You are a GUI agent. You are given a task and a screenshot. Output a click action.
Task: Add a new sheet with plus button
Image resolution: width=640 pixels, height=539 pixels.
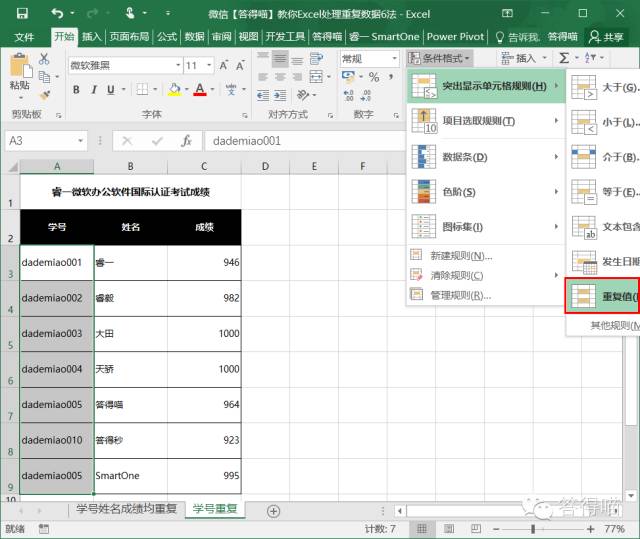273,511
